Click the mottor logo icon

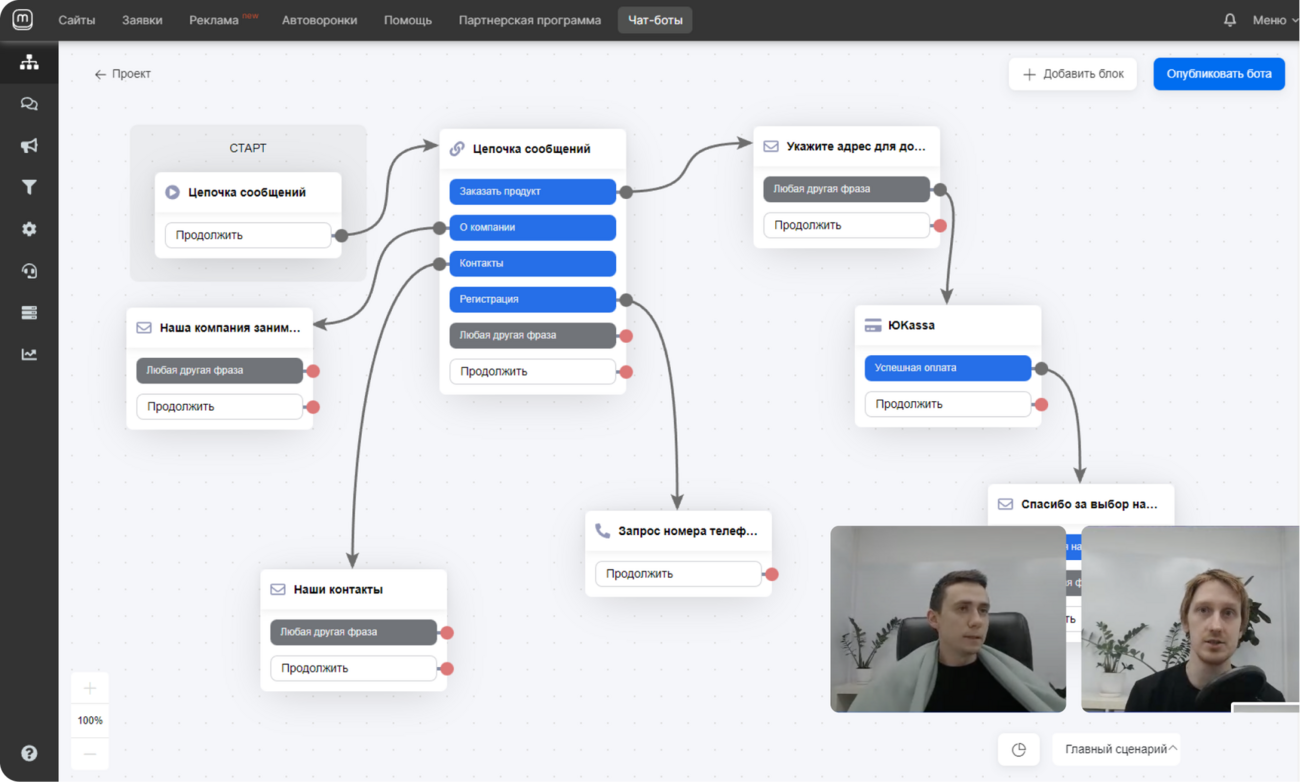point(22,19)
